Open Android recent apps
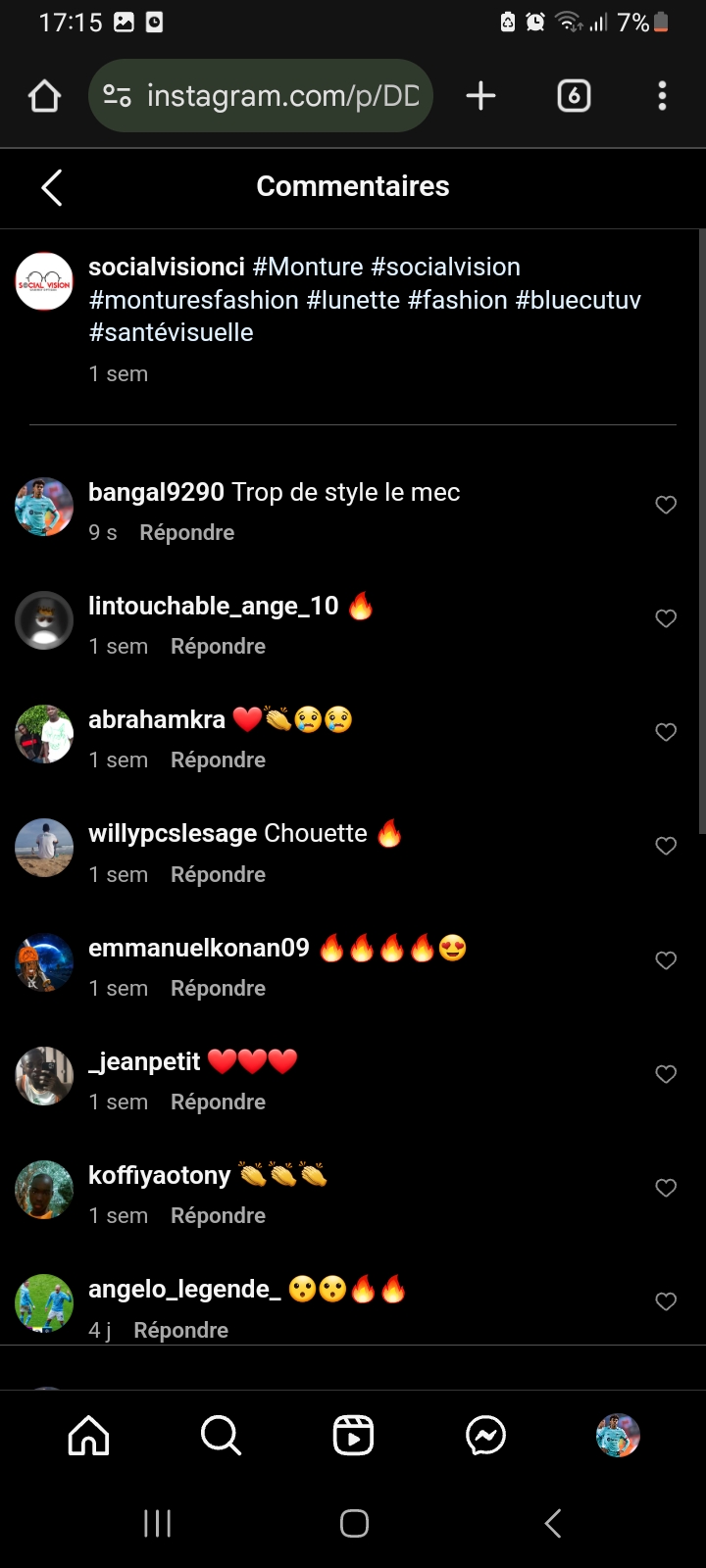Image resolution: width=706 pixels, height=1568 pixels. tap(157, 1523)
